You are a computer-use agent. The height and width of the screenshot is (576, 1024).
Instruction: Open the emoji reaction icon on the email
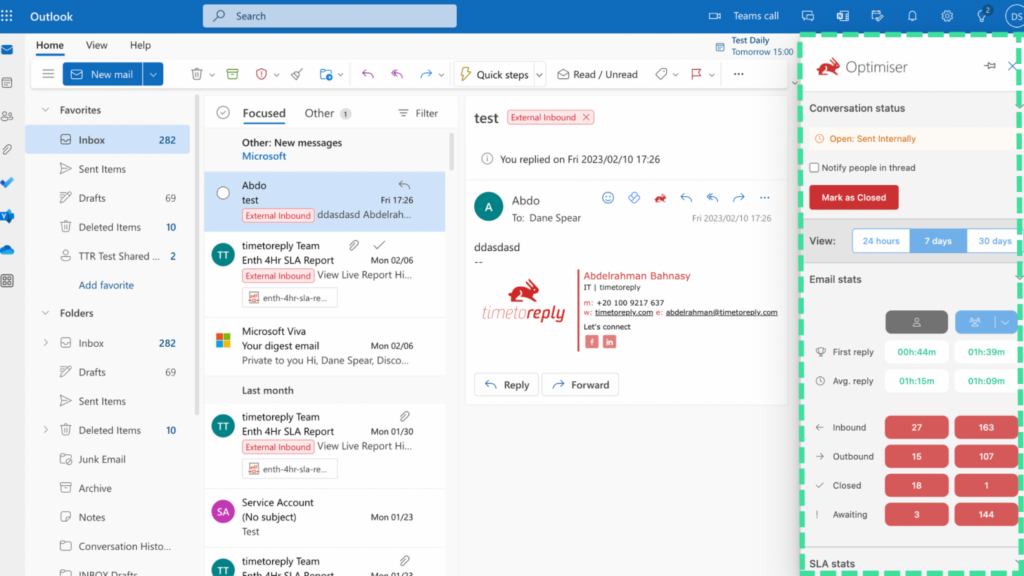(x=610, y=198)
